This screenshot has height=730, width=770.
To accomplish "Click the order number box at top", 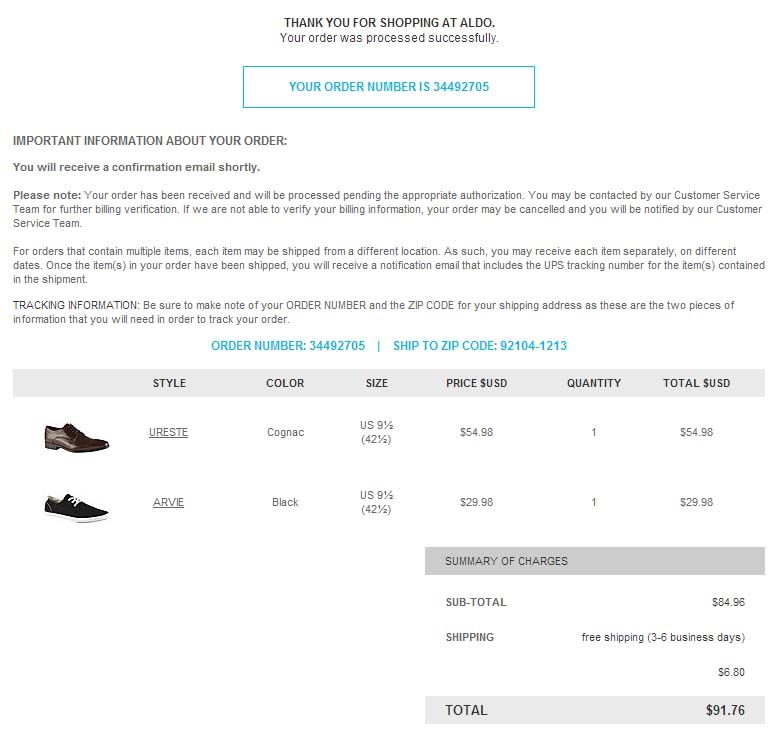I will pyautogui.click(x=388, y=87).
